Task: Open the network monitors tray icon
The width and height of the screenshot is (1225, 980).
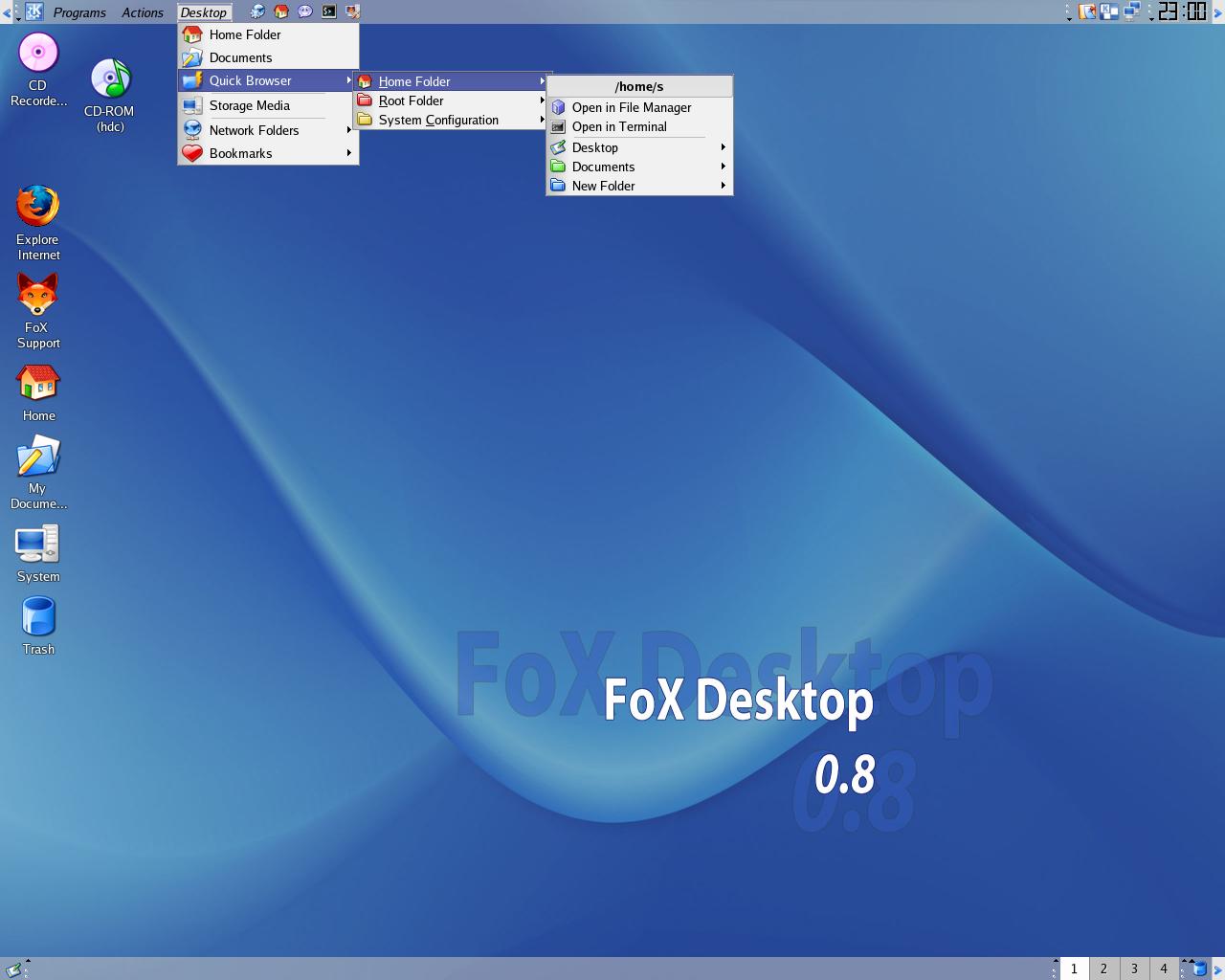Action: click(1132, 11)
